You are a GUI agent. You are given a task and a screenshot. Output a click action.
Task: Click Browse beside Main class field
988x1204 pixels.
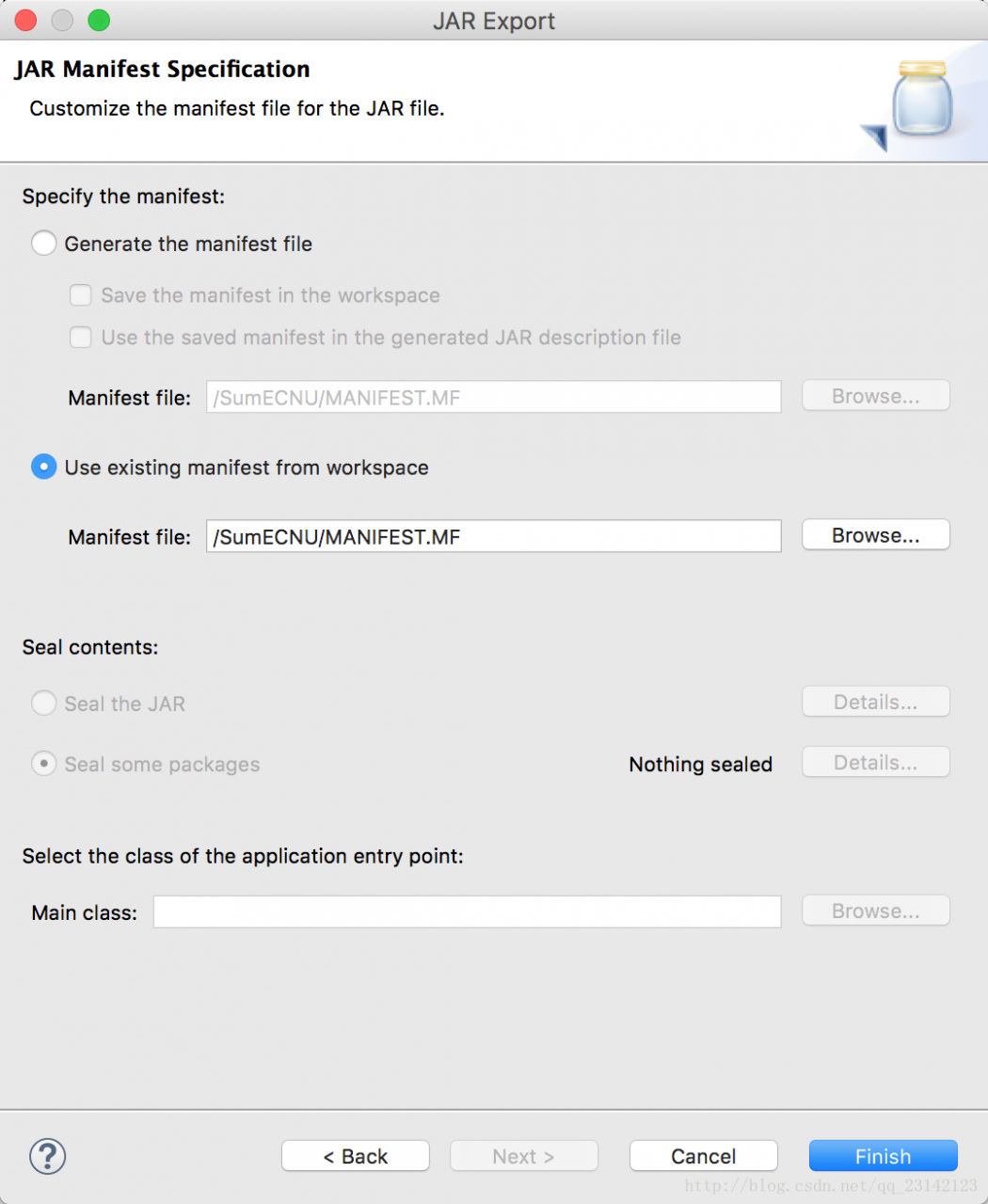tap(876, 911)
